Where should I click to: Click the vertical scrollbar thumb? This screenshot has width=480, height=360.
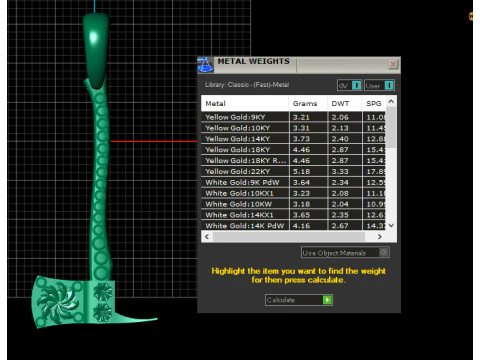pos(391,127)
